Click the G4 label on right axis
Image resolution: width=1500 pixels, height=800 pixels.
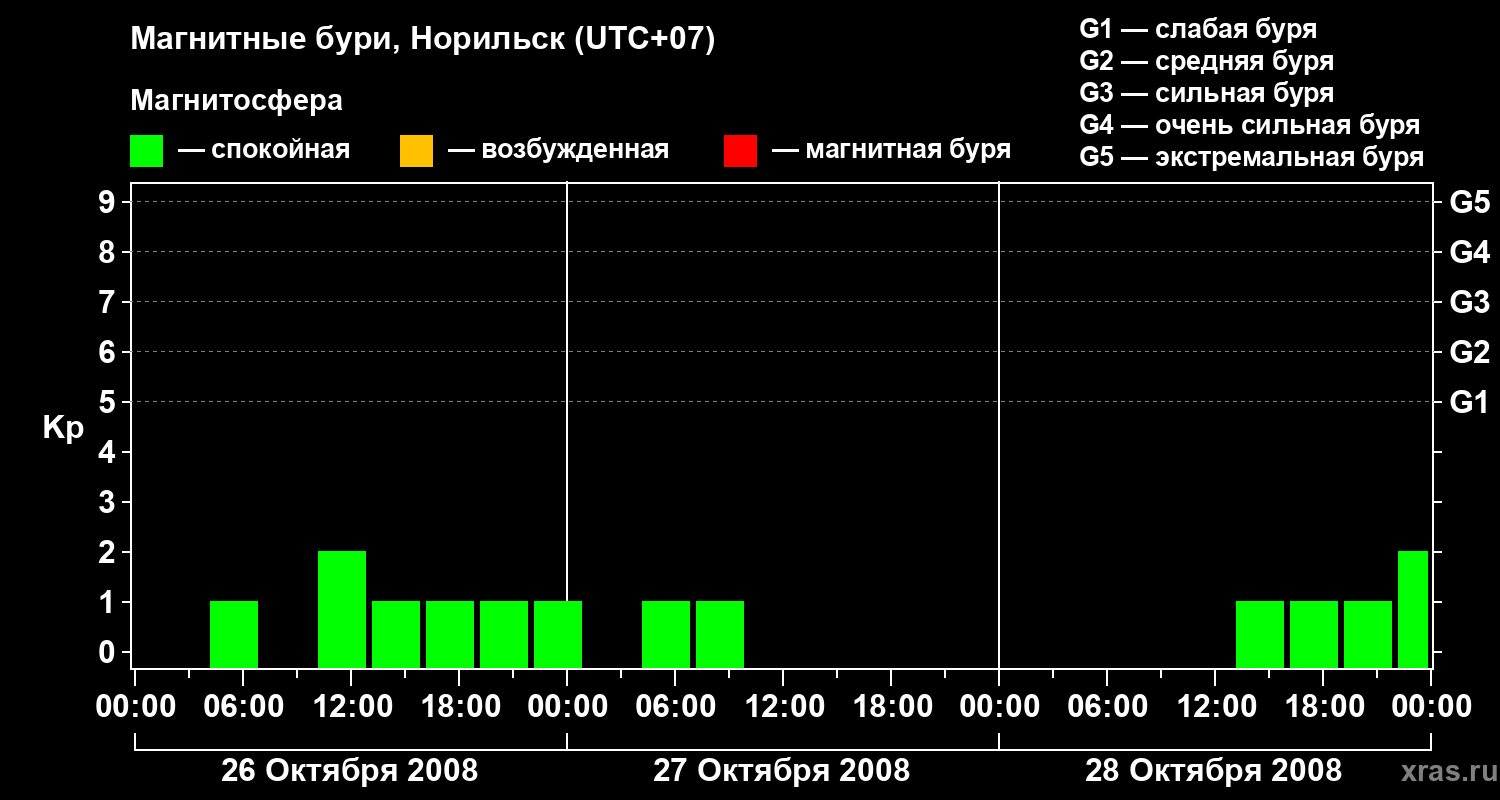point(1470,252)
